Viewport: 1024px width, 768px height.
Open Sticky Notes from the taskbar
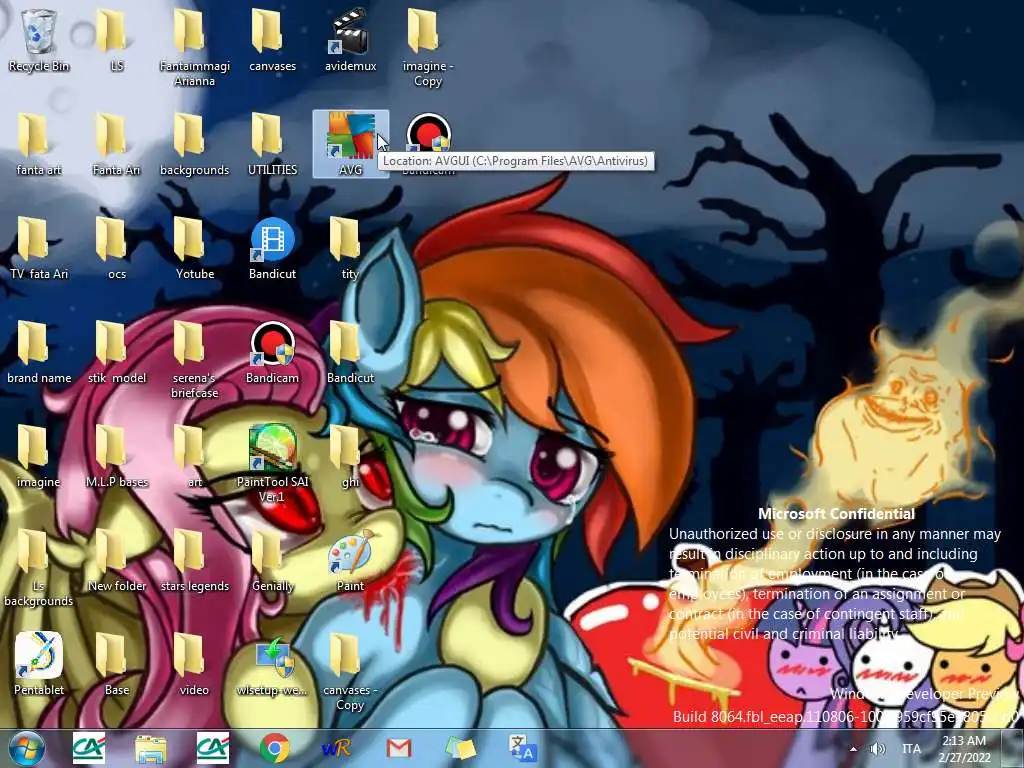point(461,748)
